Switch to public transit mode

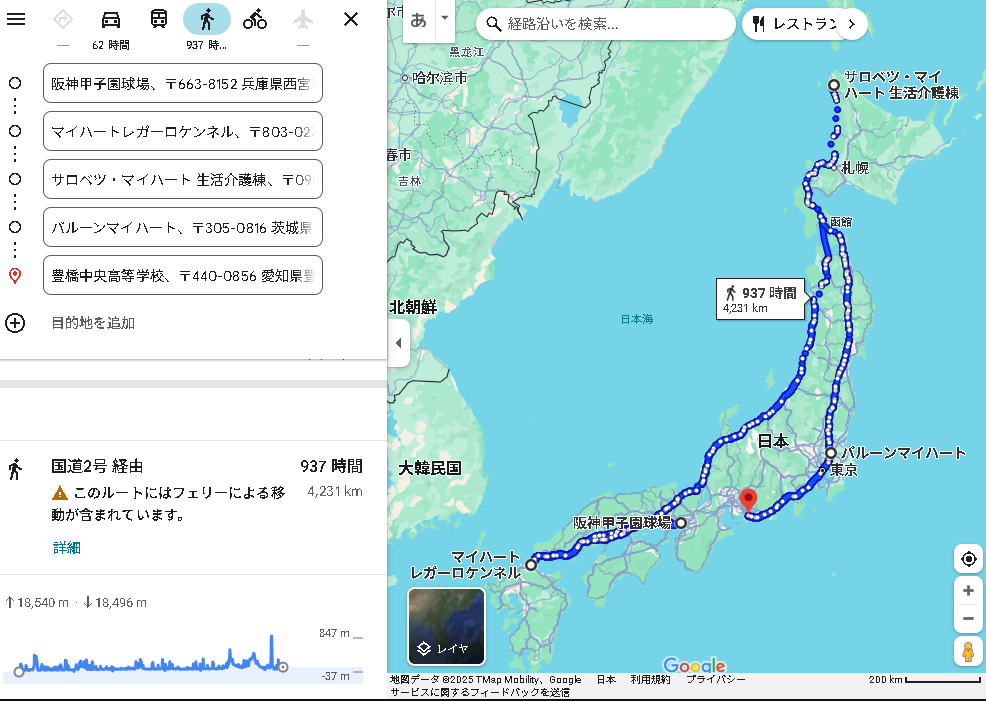(158, 19)
